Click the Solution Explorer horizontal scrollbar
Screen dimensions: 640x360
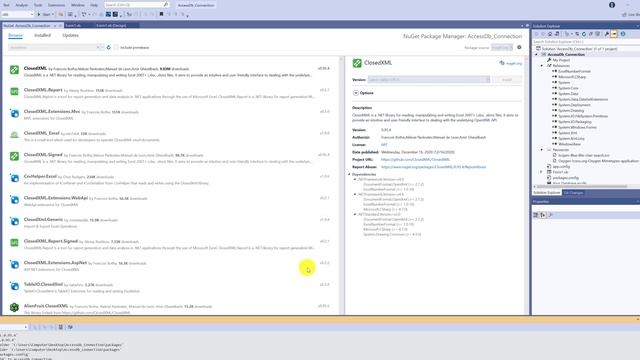click(x=582, y=187)
